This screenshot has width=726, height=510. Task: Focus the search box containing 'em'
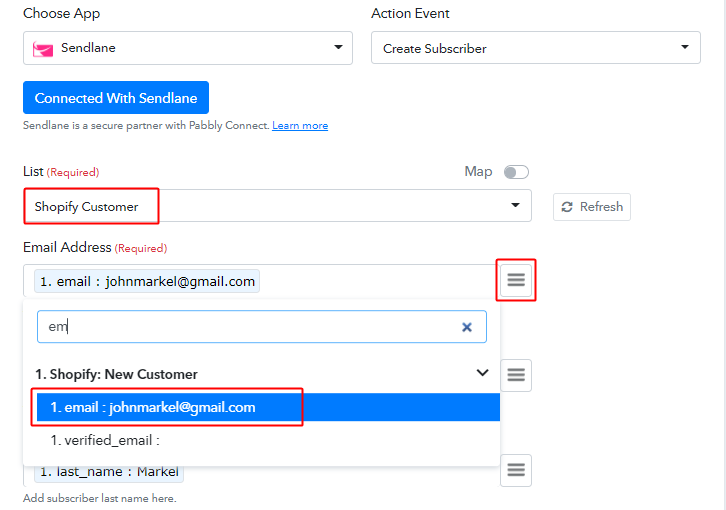262,327
